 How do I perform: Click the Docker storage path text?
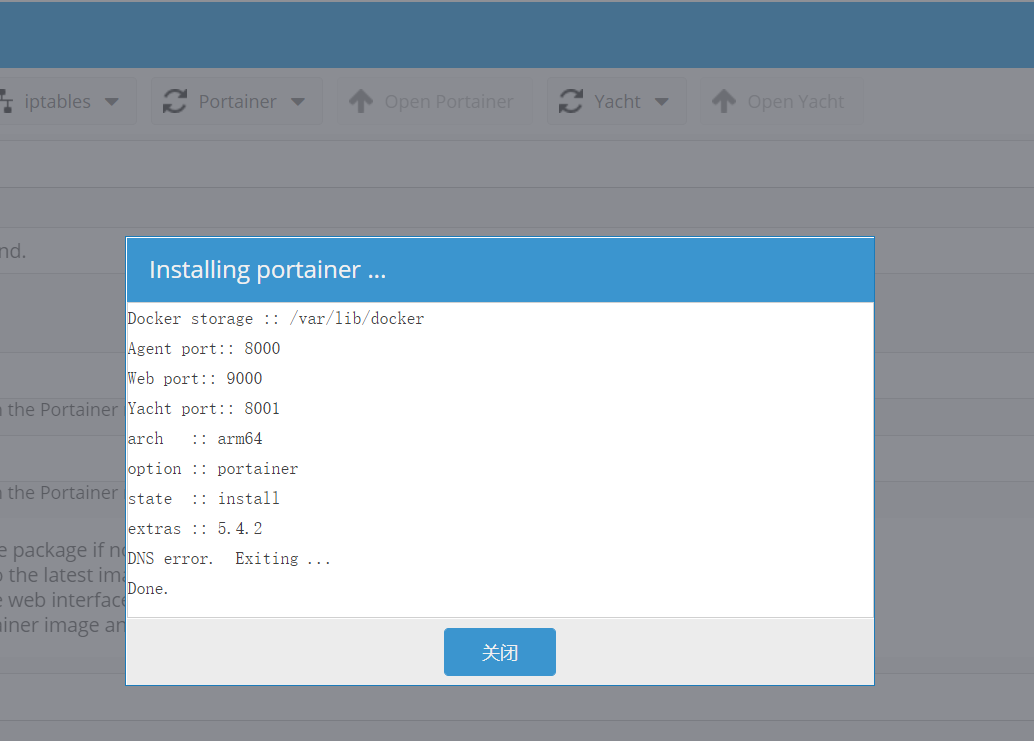coord(275,318)
